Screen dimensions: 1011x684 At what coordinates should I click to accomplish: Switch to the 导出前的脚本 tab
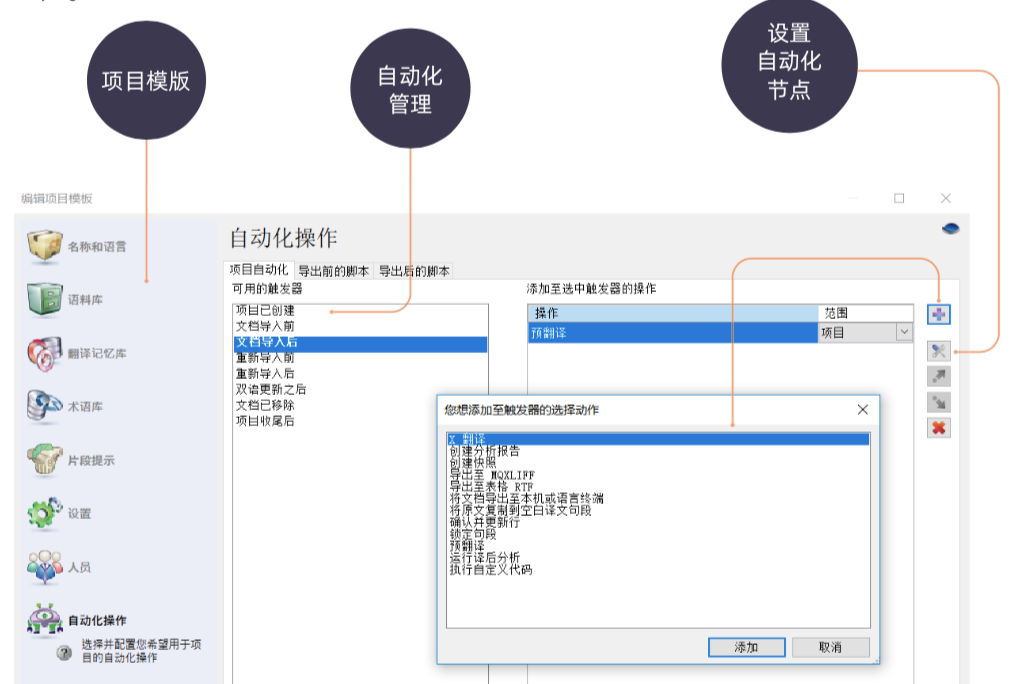point(333,271)
